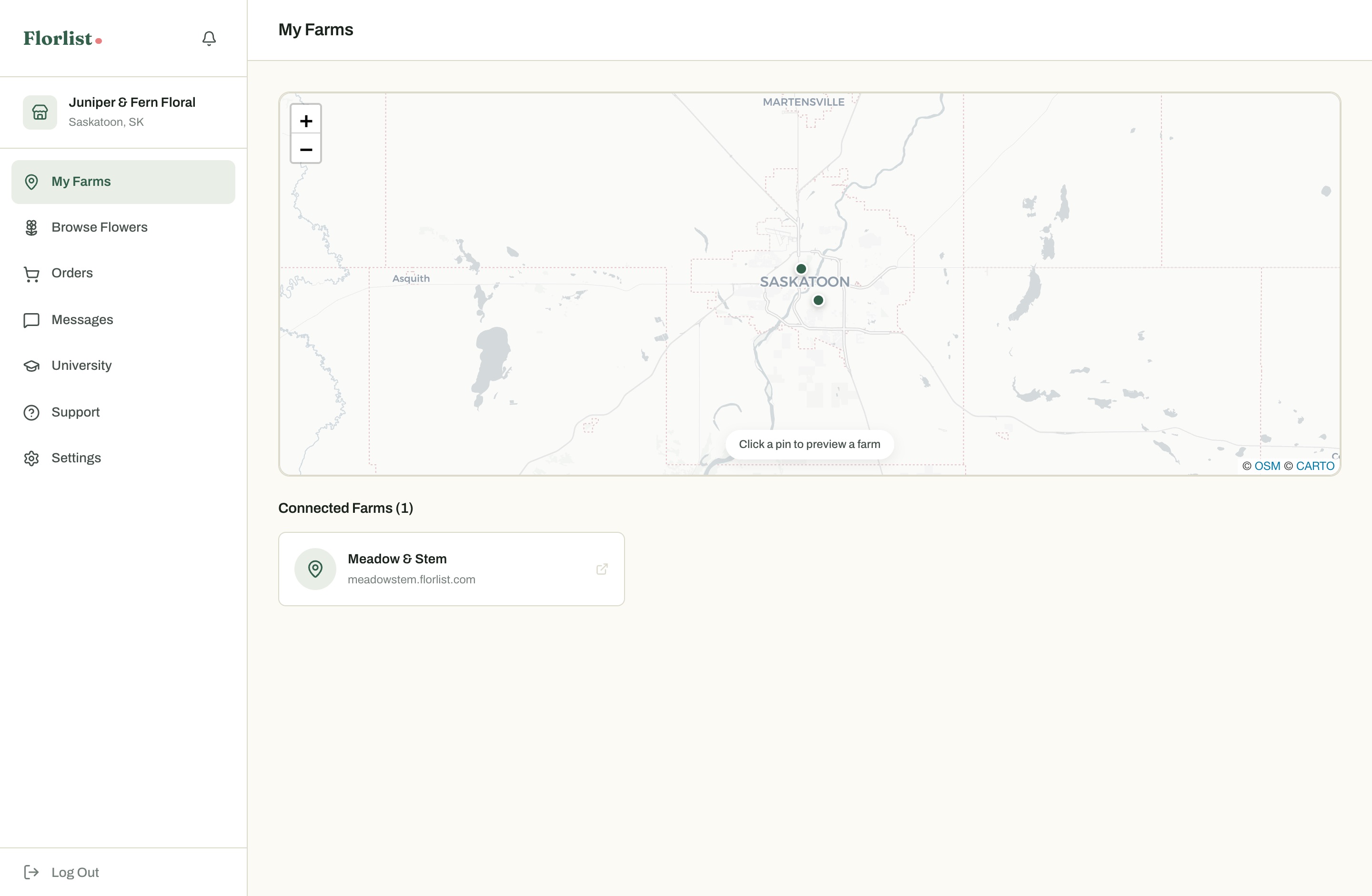This screenshot has height=896, width=1372.
Task: Click the farm pin south of Saskatoon label
Action: (x=818, y=300)
